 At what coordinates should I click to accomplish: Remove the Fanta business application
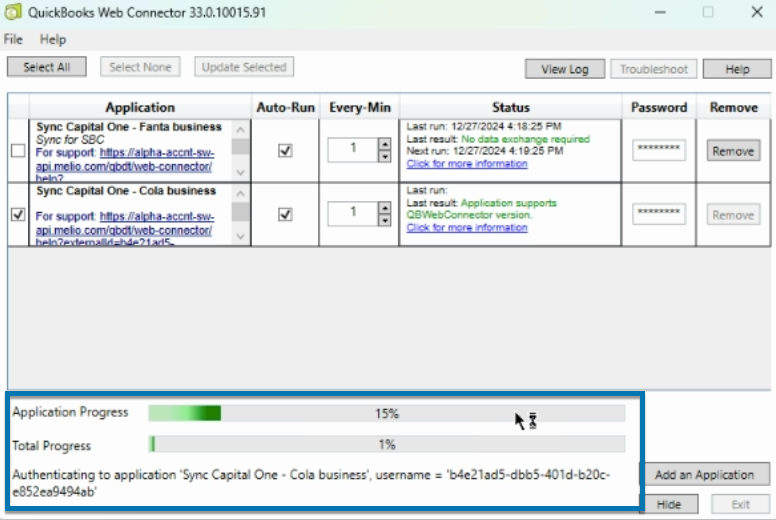coord(733,151)
